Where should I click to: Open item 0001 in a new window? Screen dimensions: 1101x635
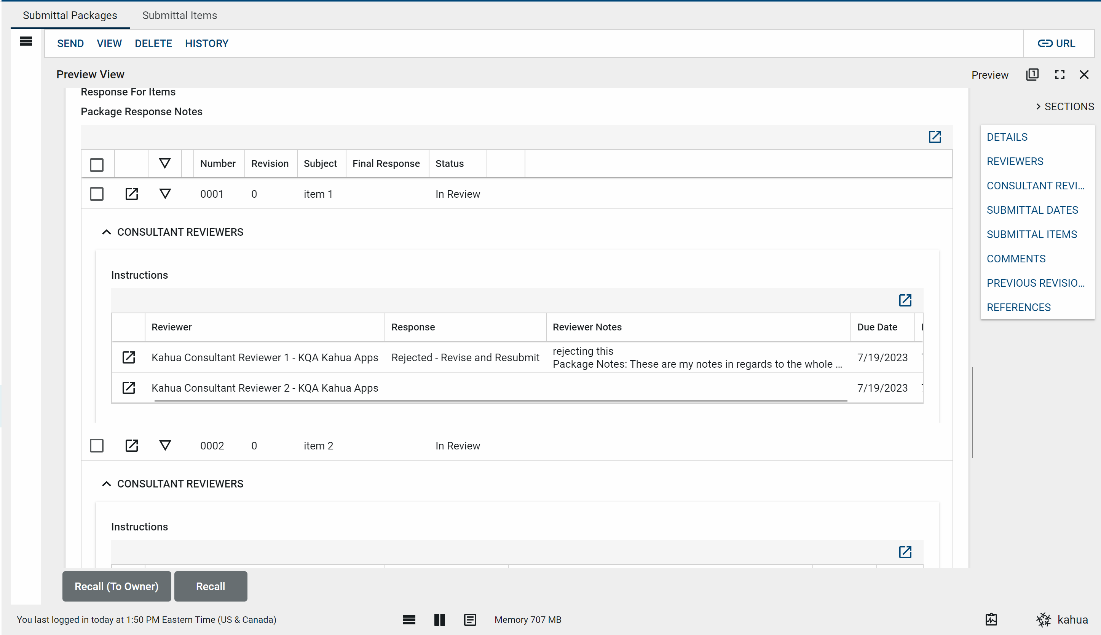[x=131, y=194]
